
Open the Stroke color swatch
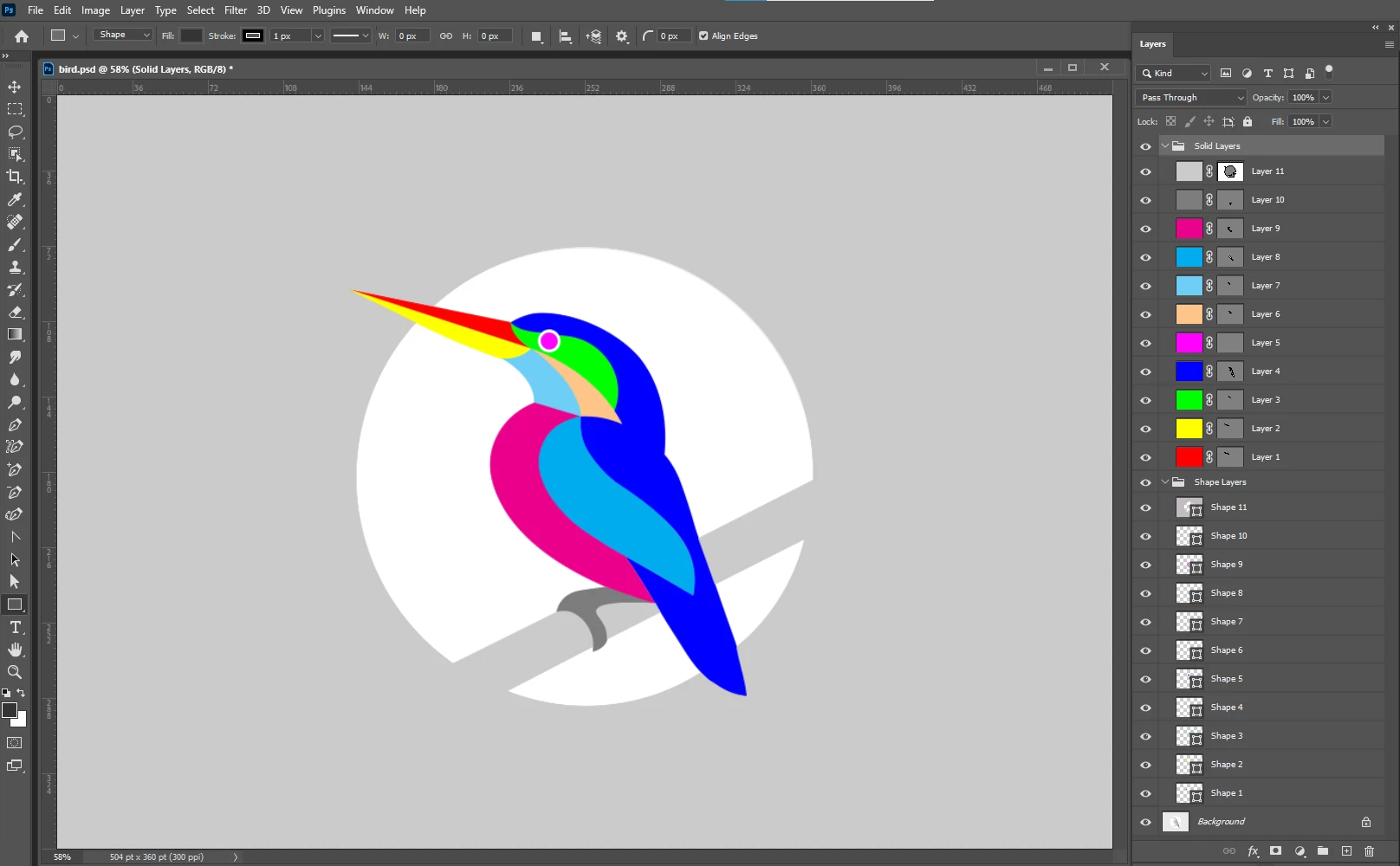point(253,36)
